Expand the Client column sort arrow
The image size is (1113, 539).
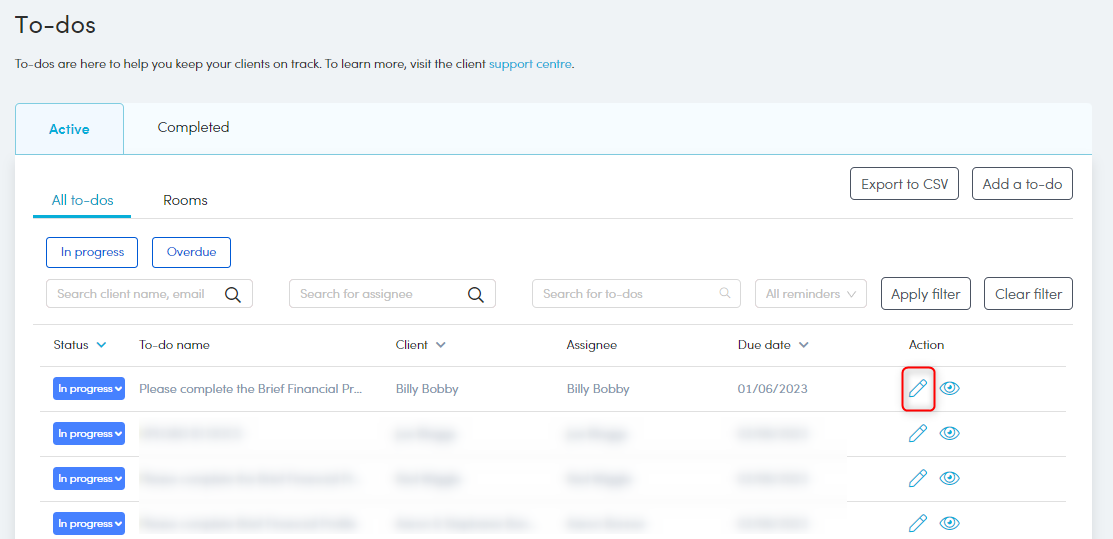pos(441,345)
